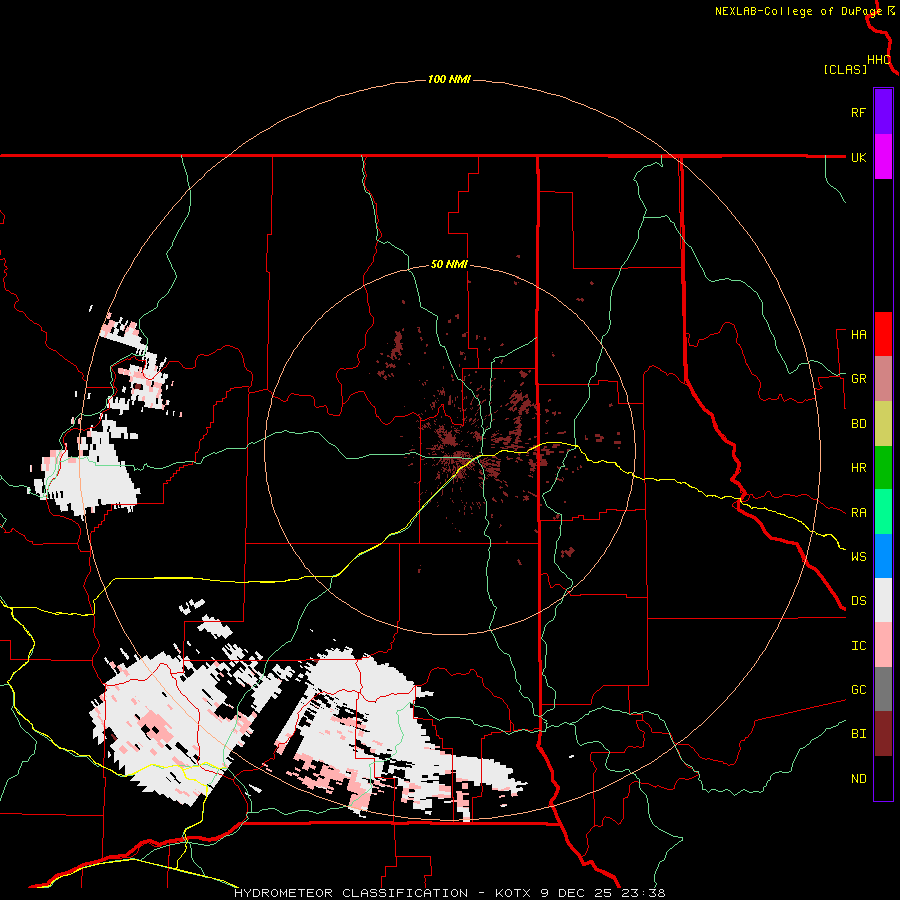Viewport: 900px width, 900px height.
Task: Click the "9 DEC 25 23:38" timestamp
Action: [603, 893]
